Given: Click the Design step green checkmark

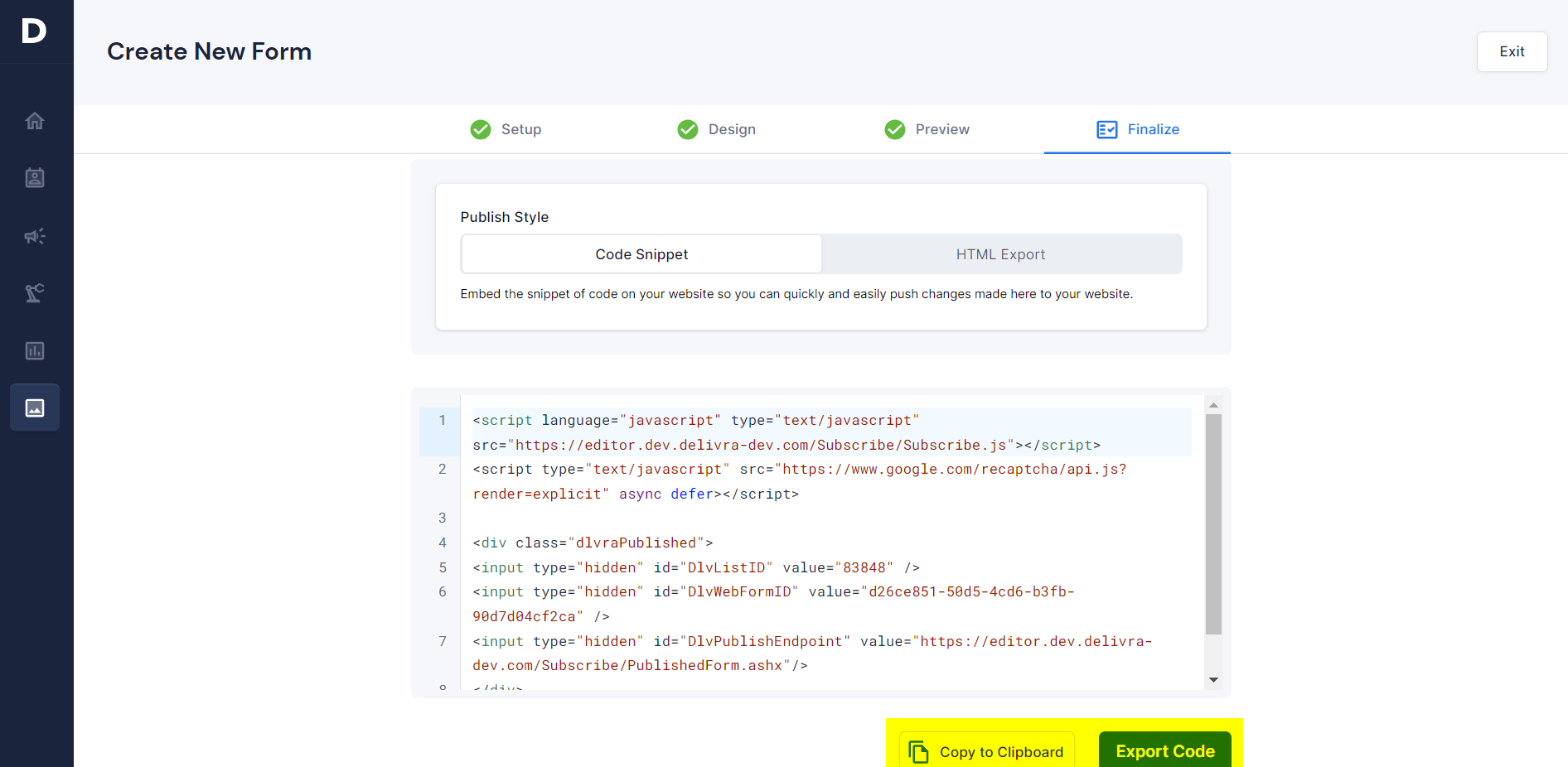Looking at the screenshot, I should [688, 129].
